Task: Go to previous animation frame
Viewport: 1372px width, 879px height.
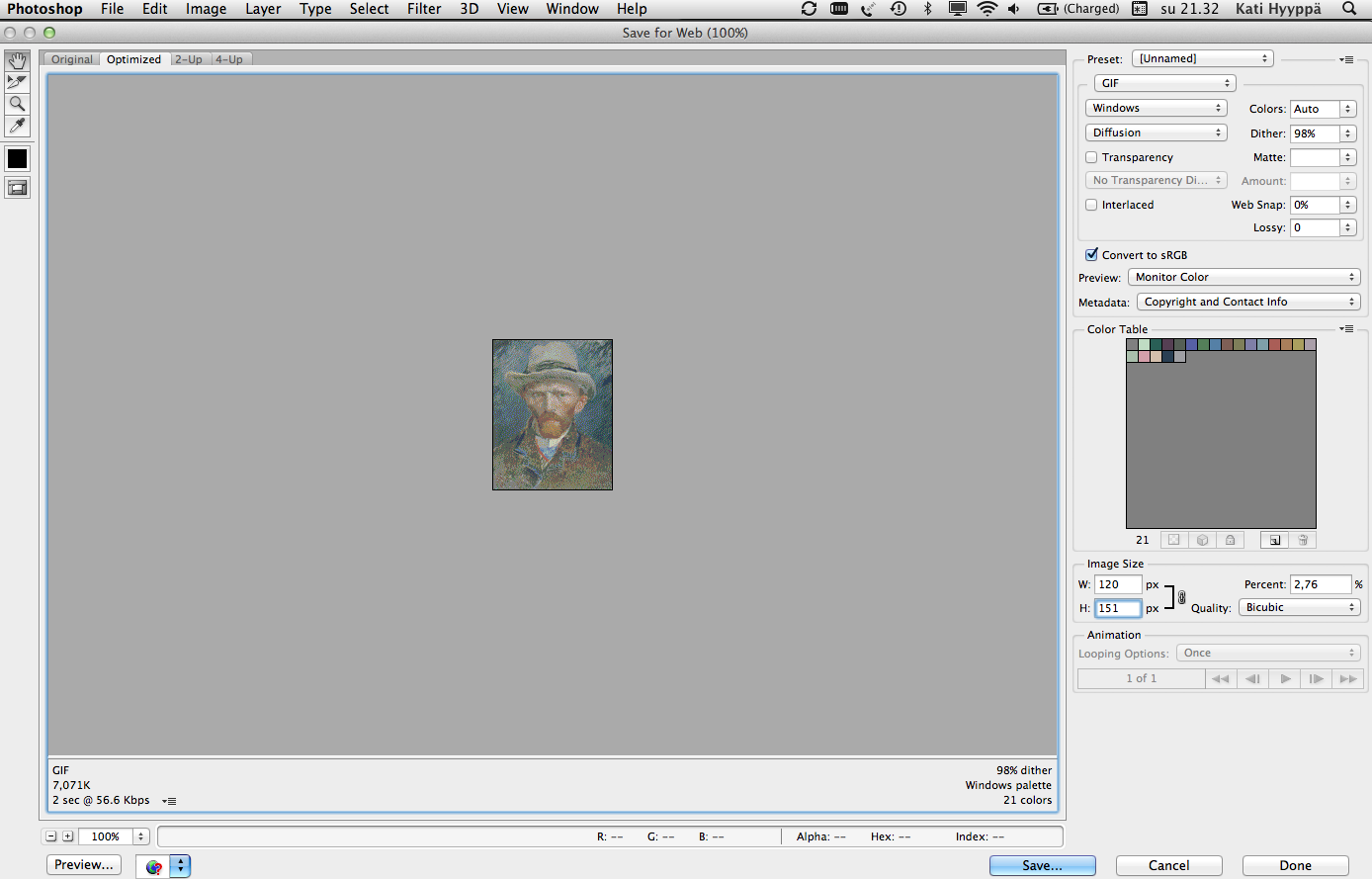Action: coord(1252,678)
